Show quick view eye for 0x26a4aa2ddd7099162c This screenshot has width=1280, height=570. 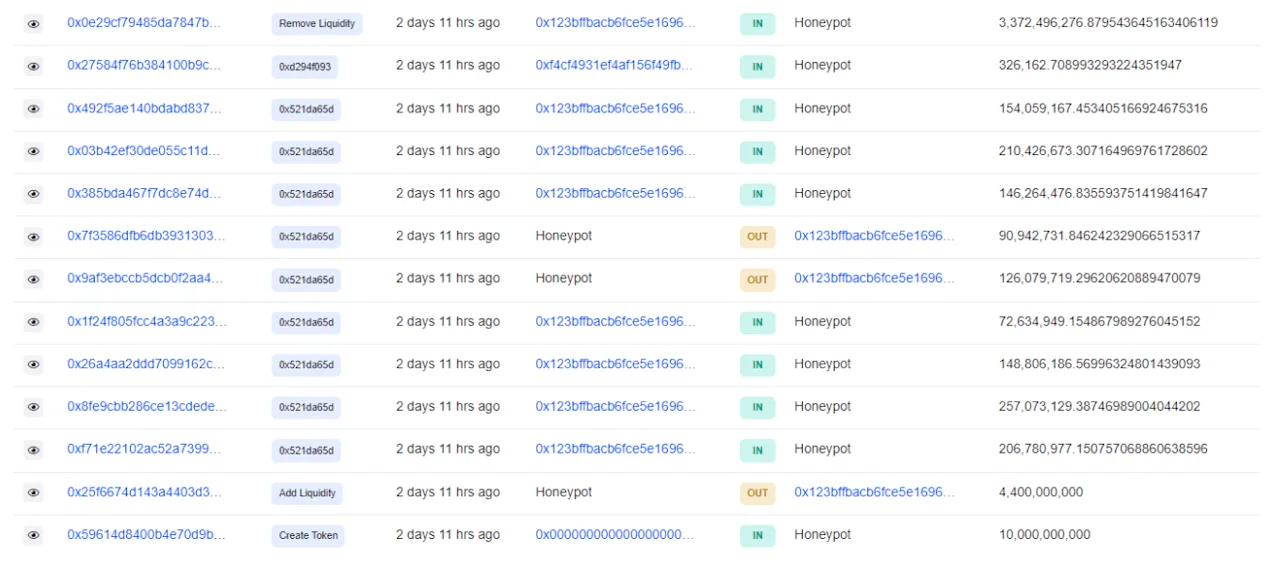coord(33,365)
